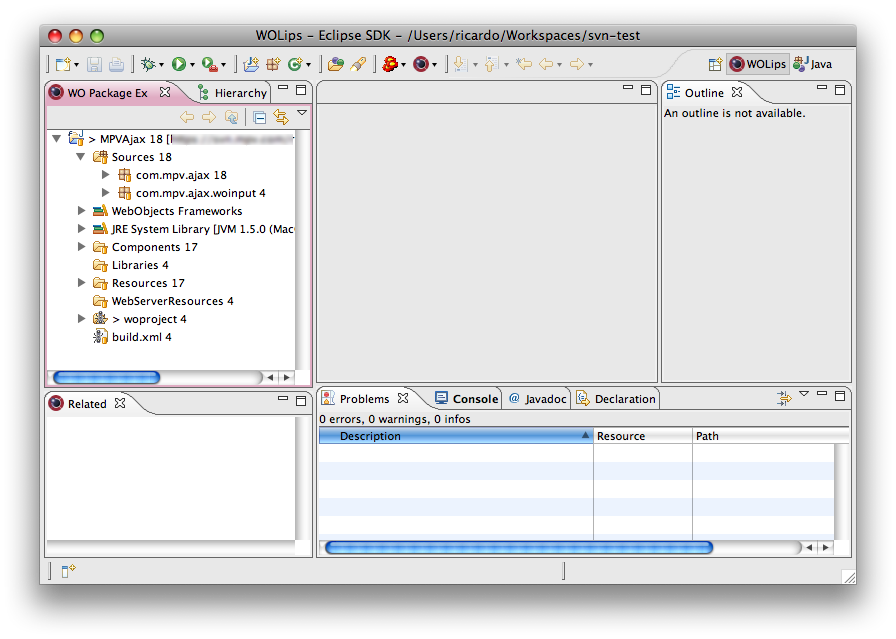Screen dimensions: 896x639
Task: Open the Declaration tab
Action: click(616, 398)
